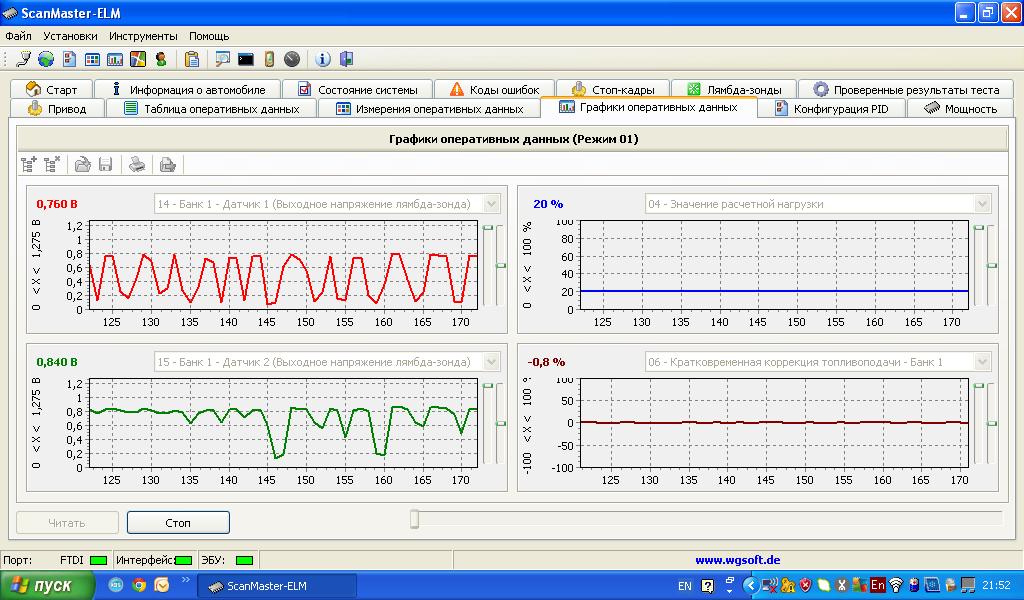The image size is (1024, 600).
Task: Expand the Bank 1 Sensor 1 lambda dropdown
Action: point(491,204)
